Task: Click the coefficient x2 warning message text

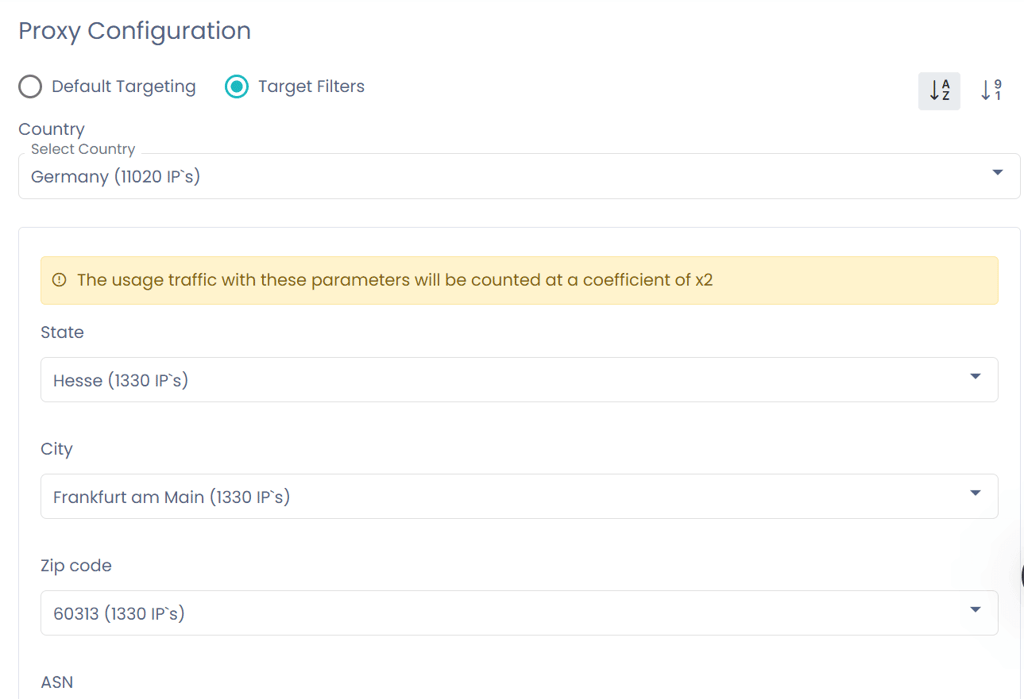Action: click(x=395, y=280)
